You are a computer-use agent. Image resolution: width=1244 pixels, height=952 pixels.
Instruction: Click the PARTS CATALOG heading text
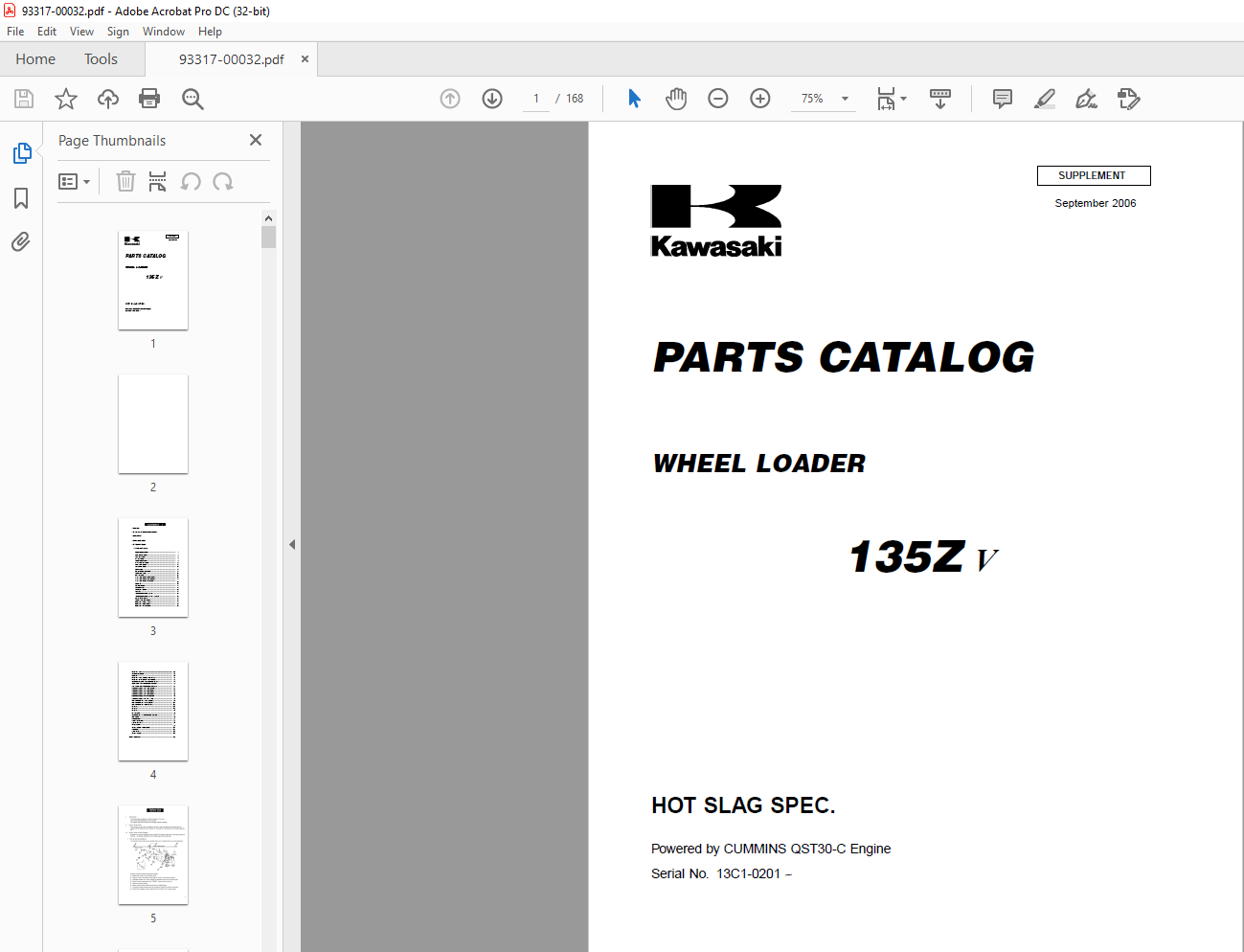click(x=844, y=357)
